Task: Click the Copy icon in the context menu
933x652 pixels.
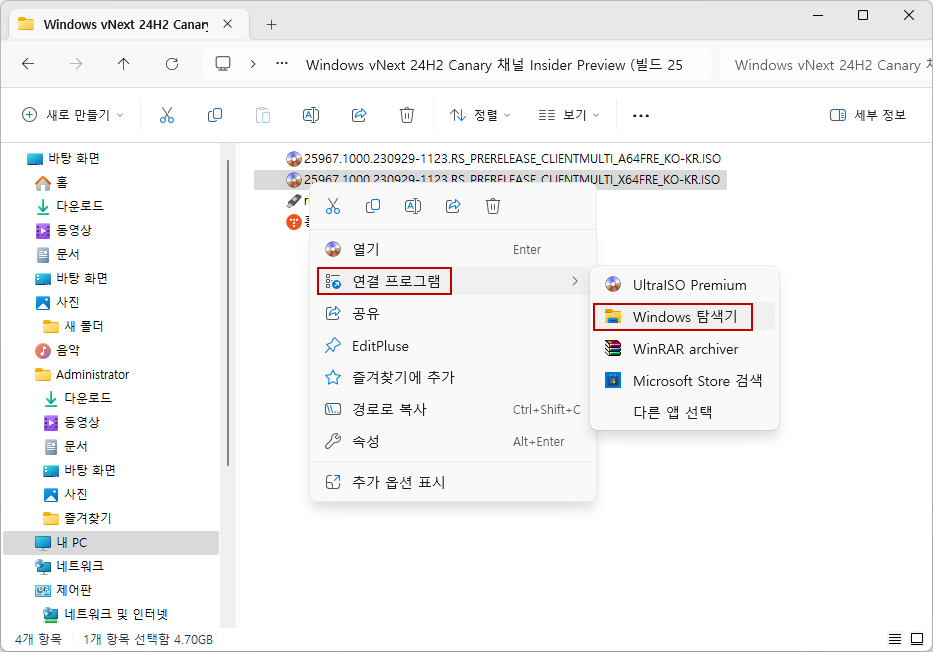Action: [x=373, y=206]
